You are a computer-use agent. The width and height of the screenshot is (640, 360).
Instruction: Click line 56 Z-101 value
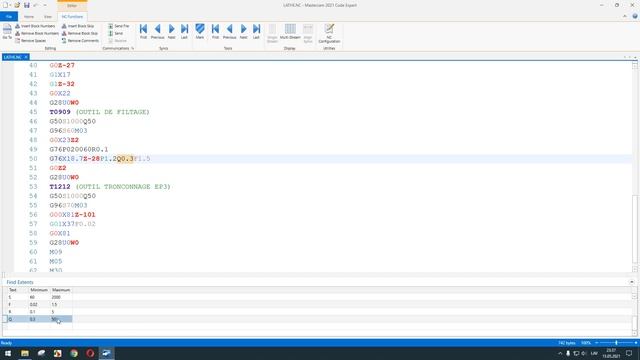point(85,215)
